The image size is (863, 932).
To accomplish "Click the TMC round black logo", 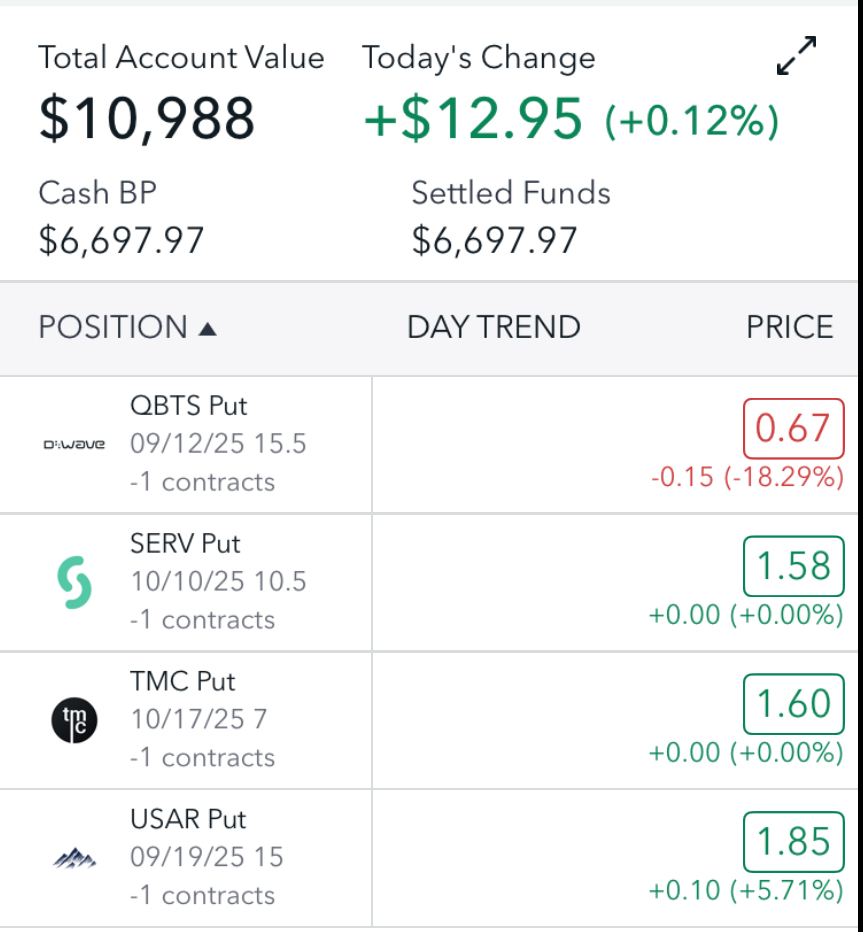I will click(74, 719).
